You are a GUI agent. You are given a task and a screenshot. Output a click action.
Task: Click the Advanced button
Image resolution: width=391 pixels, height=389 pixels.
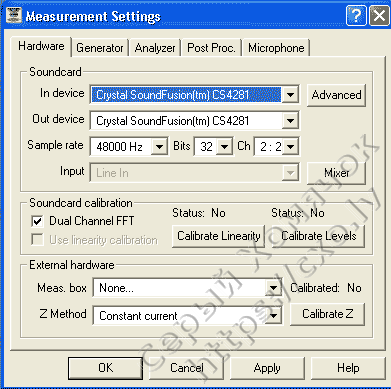coord(336,95)
